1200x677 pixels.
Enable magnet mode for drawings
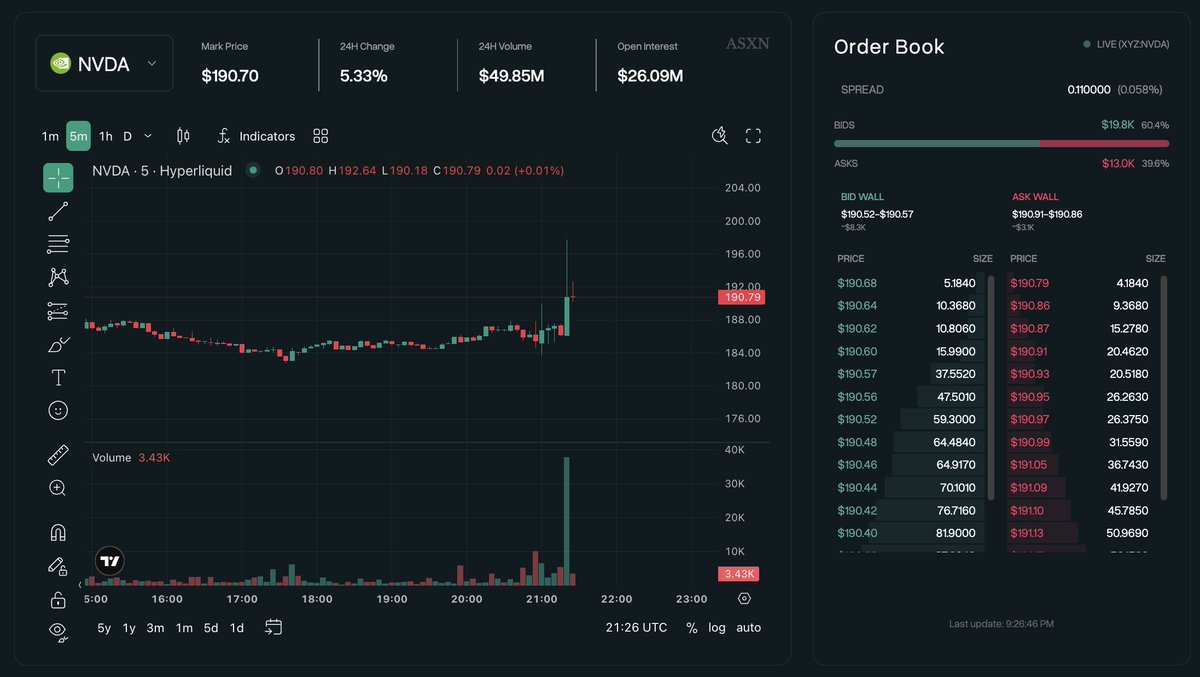tap(57, 531)
